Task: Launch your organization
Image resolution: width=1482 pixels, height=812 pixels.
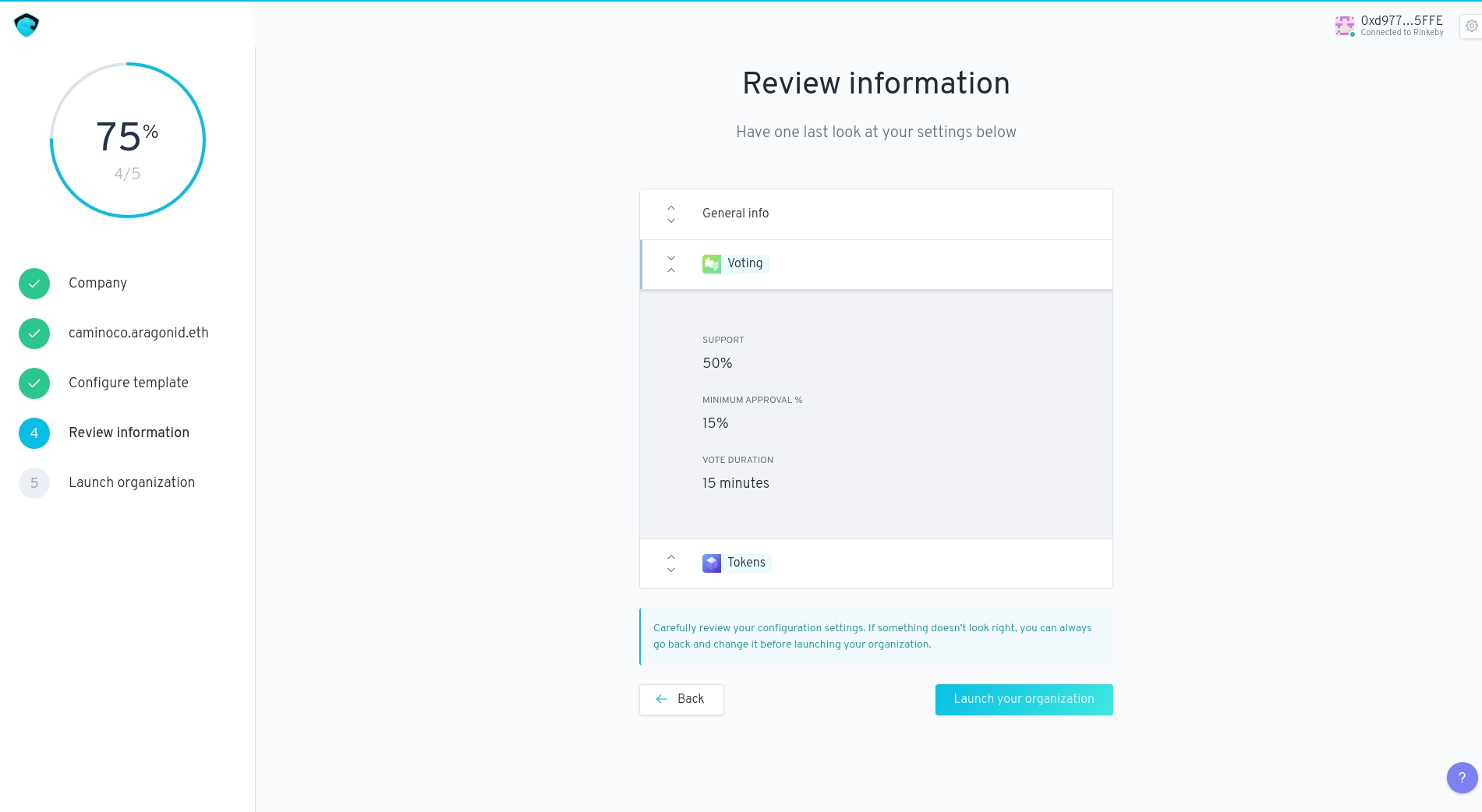Action: (x=1024, y=699)
